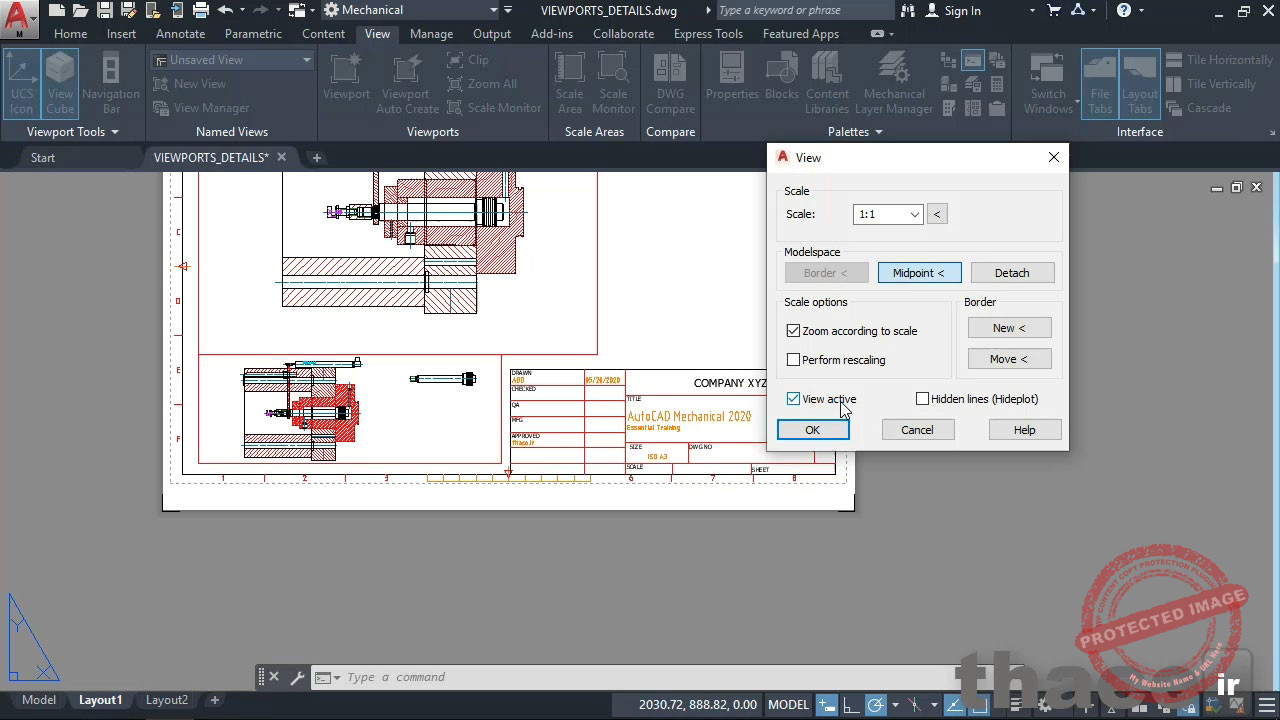Open the Mechanical Layer Manager
Image resolution: width=1280 pixels, height=720 pixels.
[x=895, y=83]
